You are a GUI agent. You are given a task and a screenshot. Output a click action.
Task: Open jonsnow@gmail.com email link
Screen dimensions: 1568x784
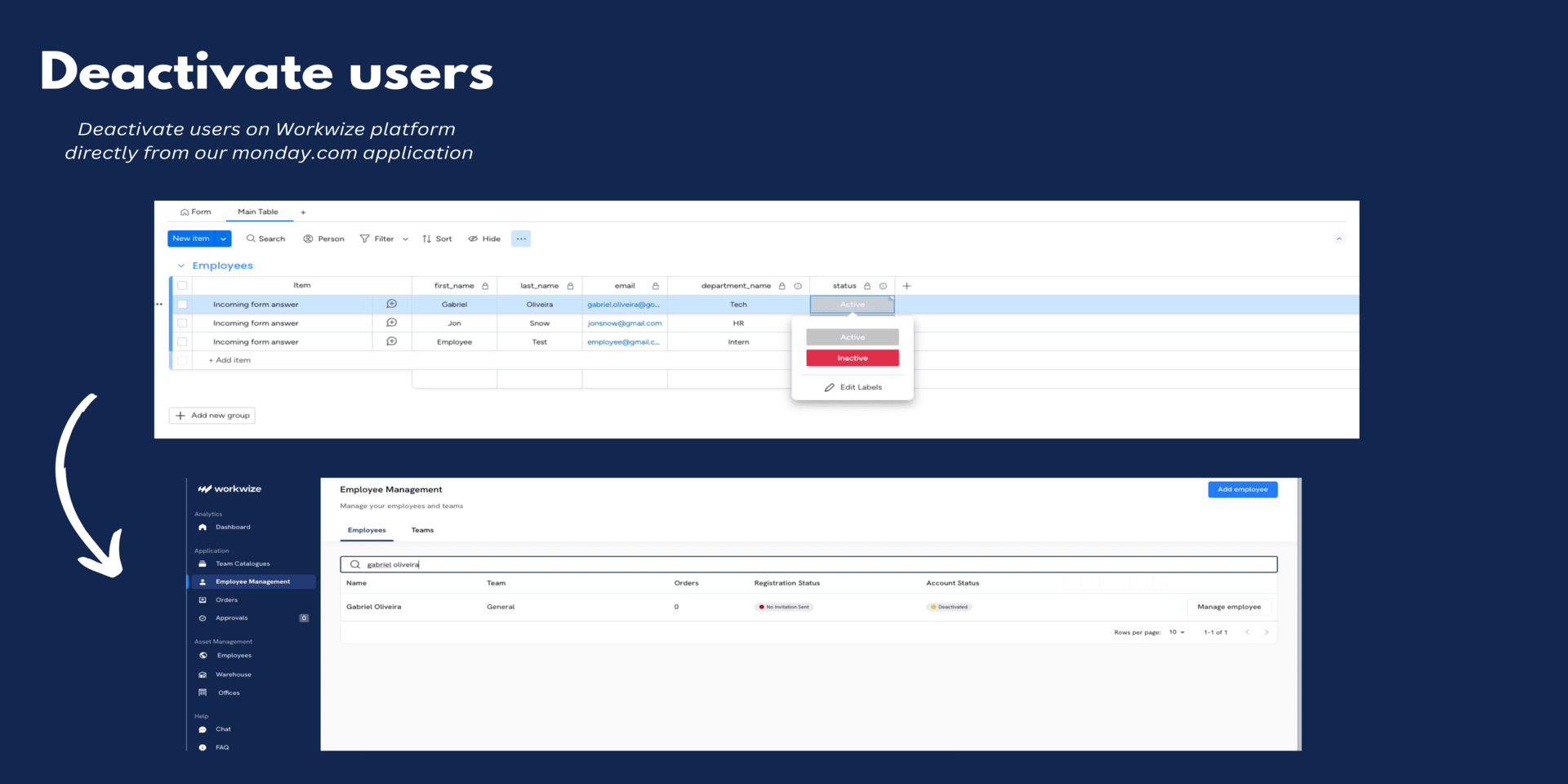point(625,323)
